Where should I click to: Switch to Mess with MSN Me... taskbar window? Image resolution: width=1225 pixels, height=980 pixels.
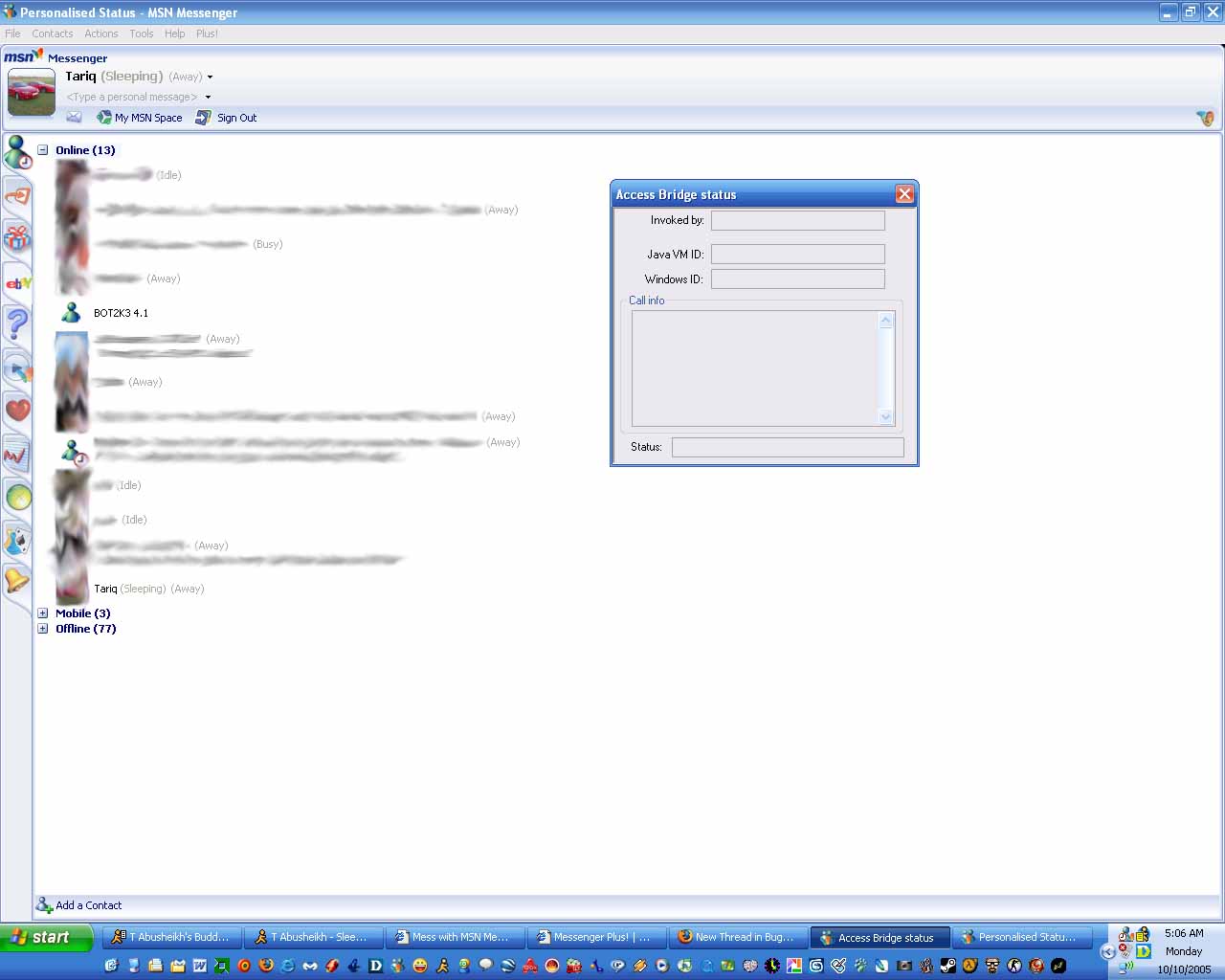[x=456, y=937]
